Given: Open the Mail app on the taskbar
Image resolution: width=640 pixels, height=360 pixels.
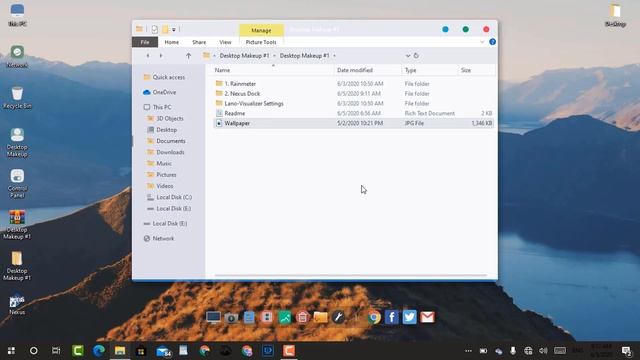Looking at the screenshot, I should point(163,351).
